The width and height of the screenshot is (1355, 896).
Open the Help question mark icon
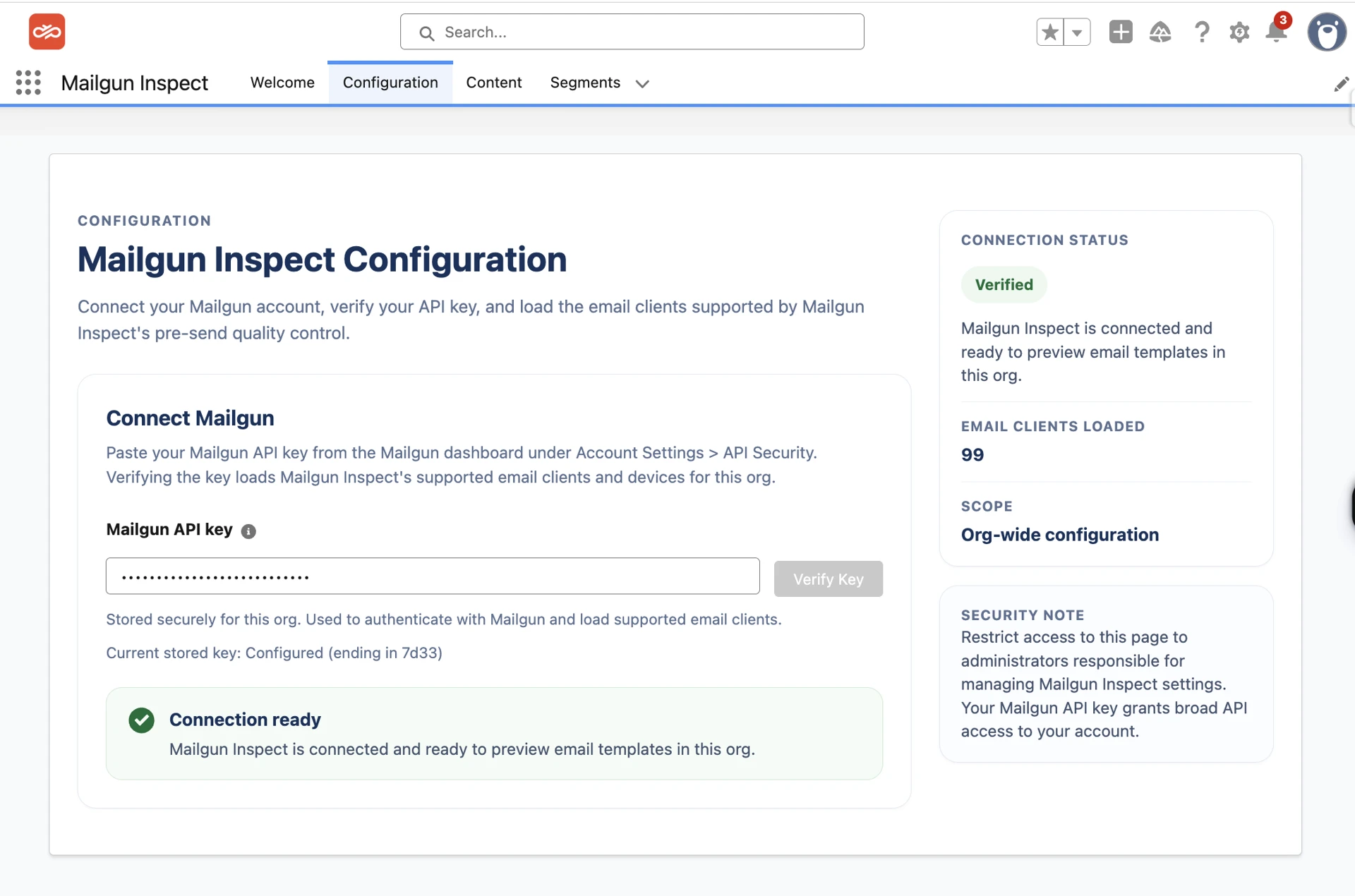pos(1201,32)
